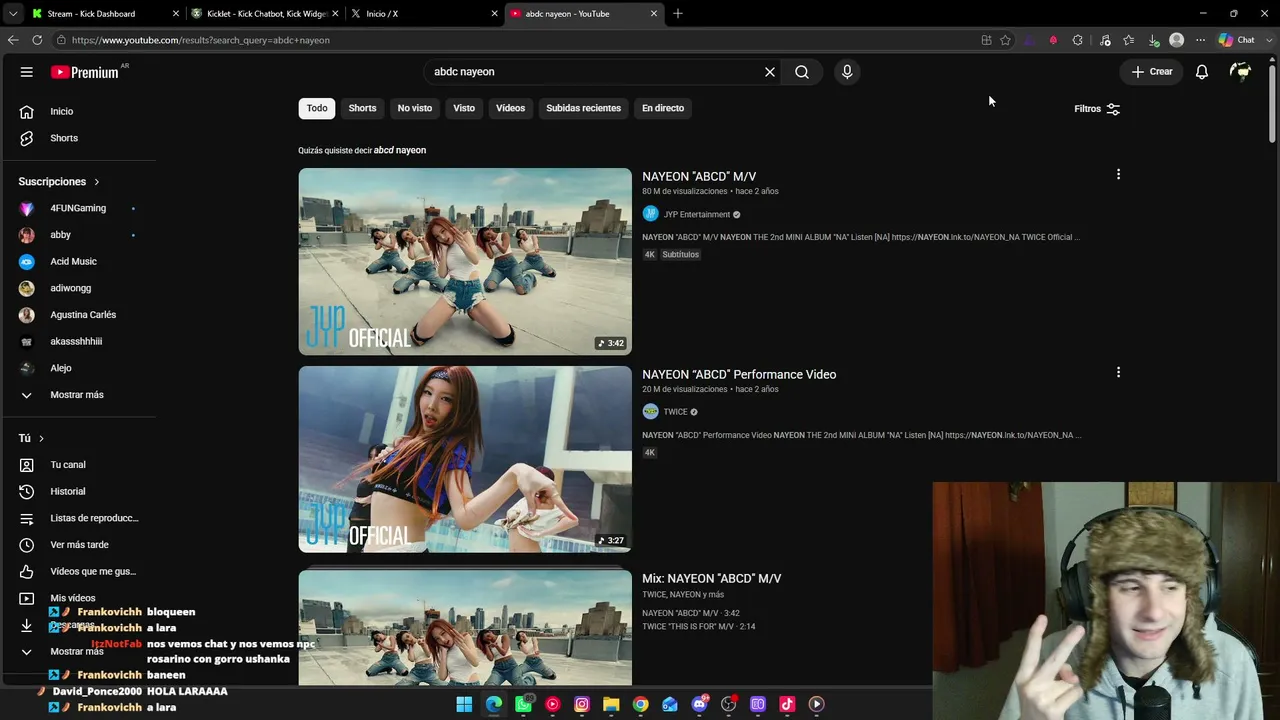Expand the Tú section
Screen dimensions: 1280x720
point(31,439)
